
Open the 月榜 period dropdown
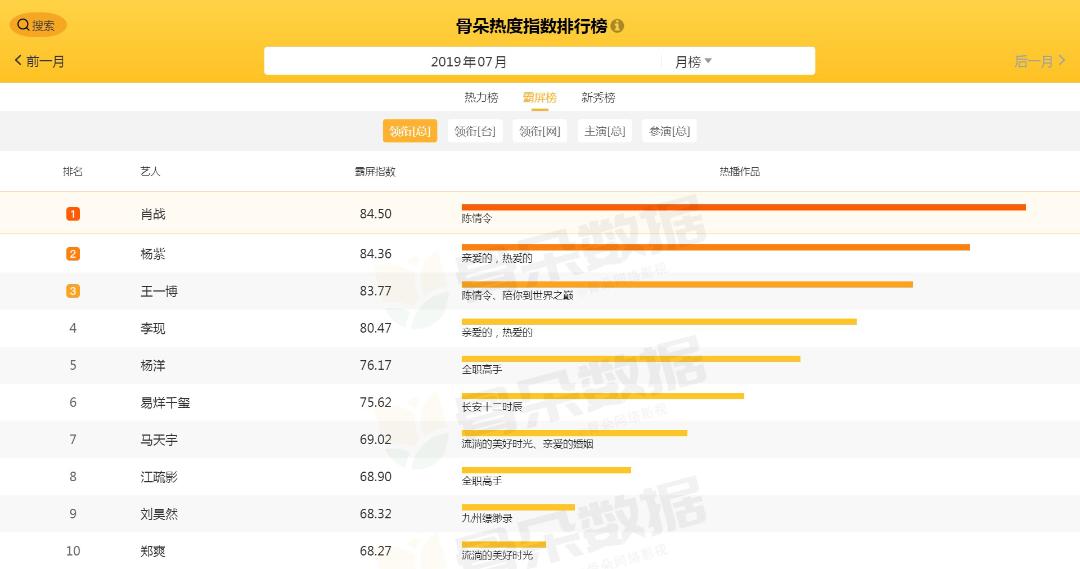point(693,61)
